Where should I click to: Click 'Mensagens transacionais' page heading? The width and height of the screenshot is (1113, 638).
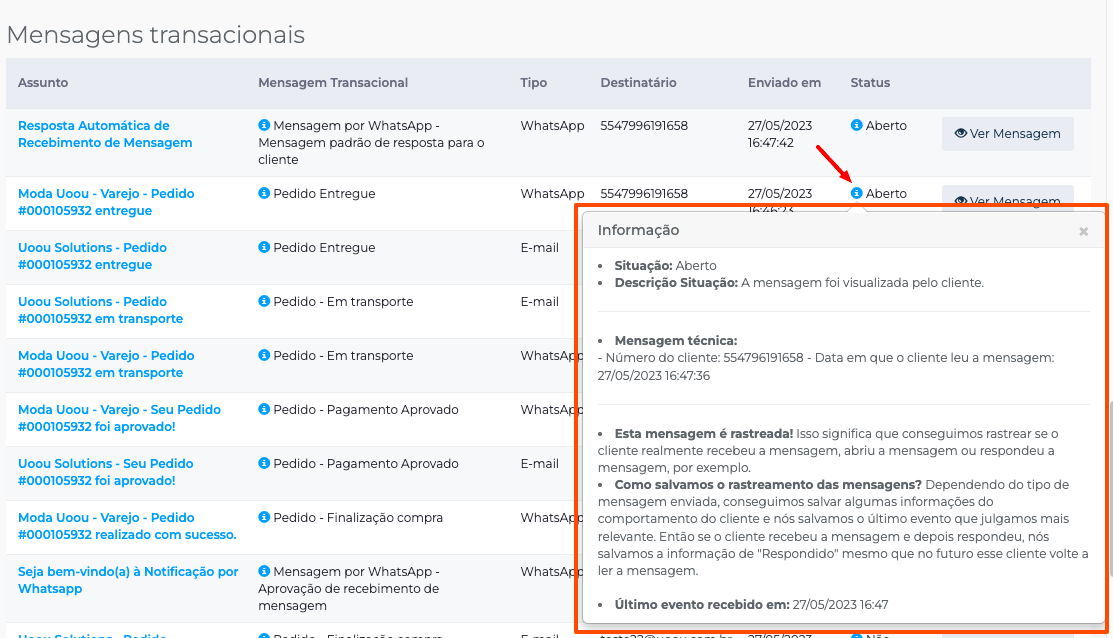coord(155,34)
